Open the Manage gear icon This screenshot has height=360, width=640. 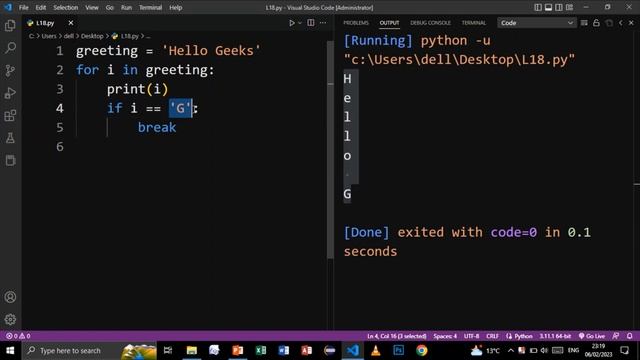tap(10, 319)
